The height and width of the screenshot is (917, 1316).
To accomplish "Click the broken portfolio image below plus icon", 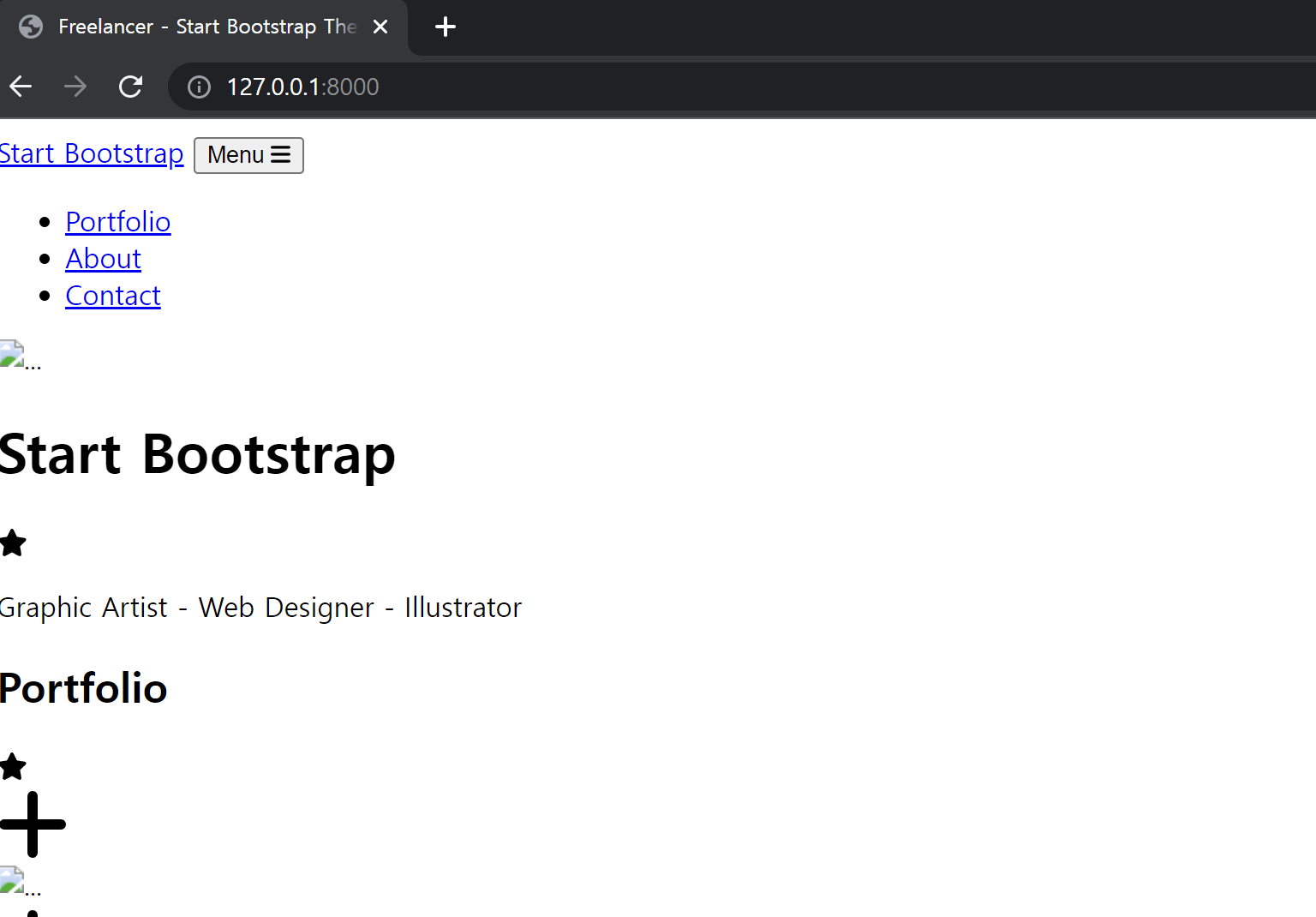I will point(21,882).
